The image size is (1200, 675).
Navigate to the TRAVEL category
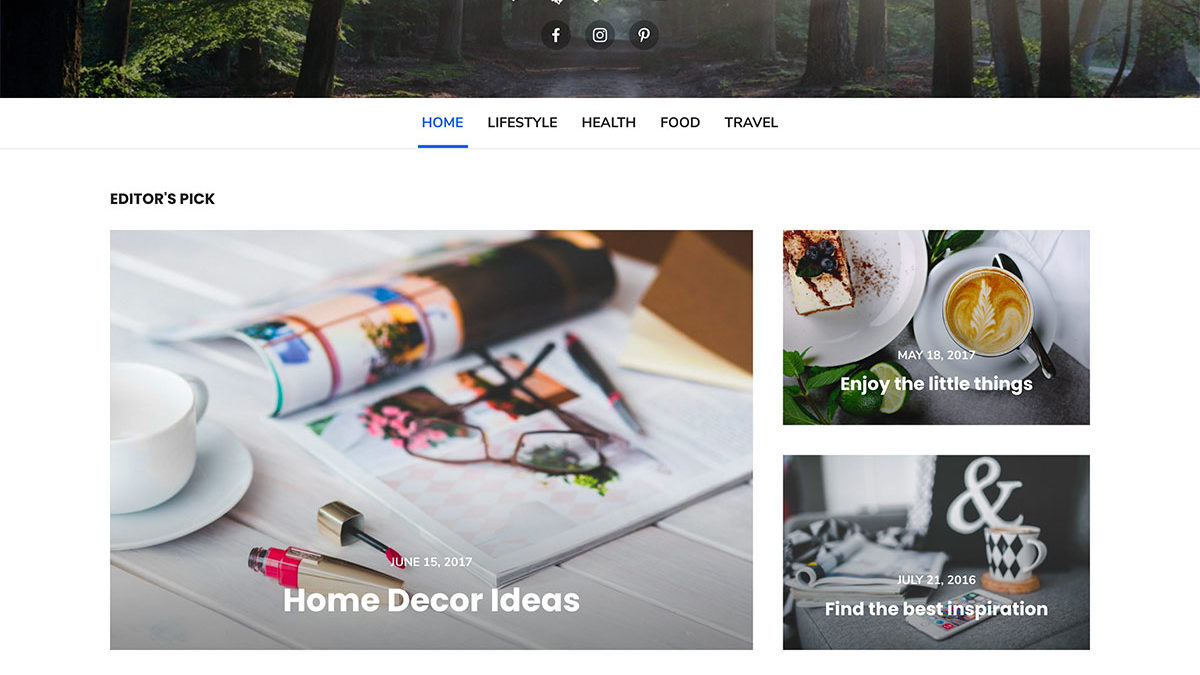pyautogui.click(x=751, y=123)
